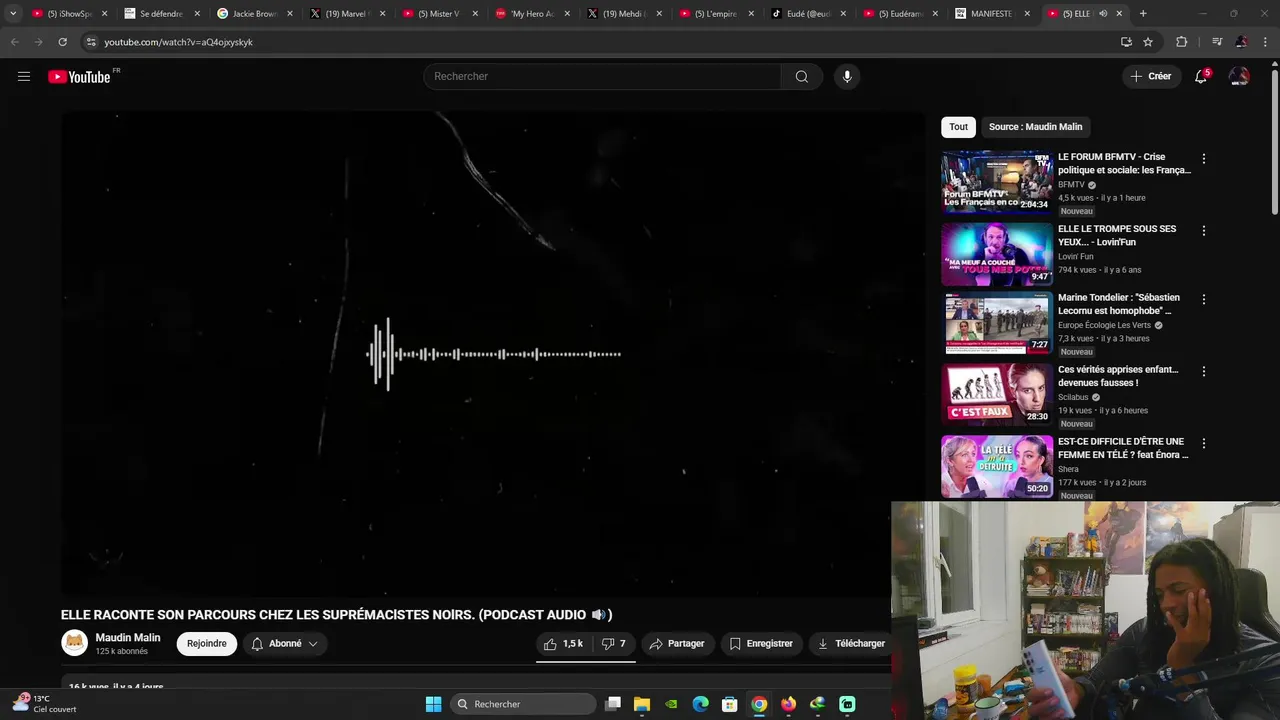The height and width of the screenshot is (720, 1280).
Task: Expand the Abonné subscription dropdown
Action: [285, 644]
